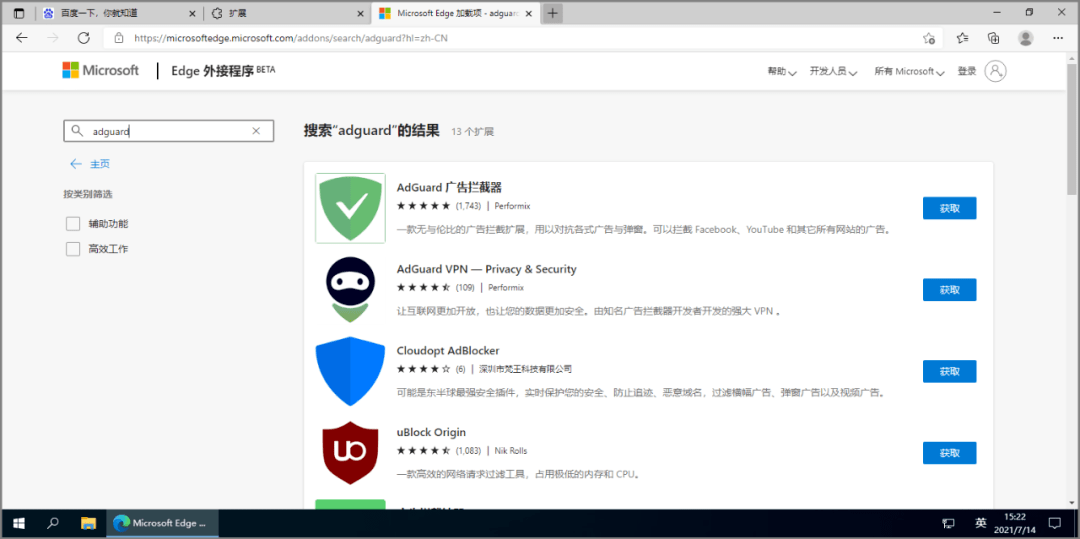1080x539 pixels.
Task: Click the 登录 sign-in link
Action: click(966, 71)
